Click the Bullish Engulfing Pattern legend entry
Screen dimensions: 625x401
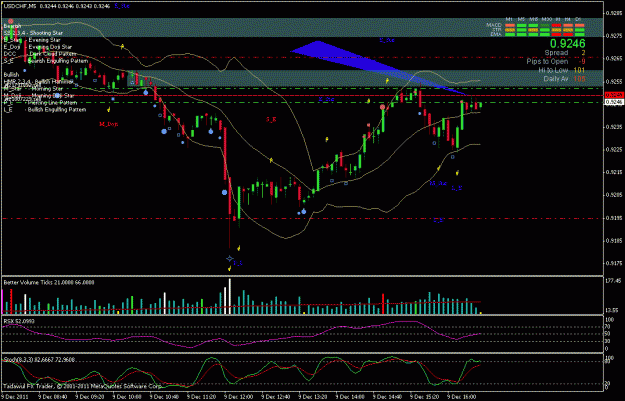(x=45, y=110)
